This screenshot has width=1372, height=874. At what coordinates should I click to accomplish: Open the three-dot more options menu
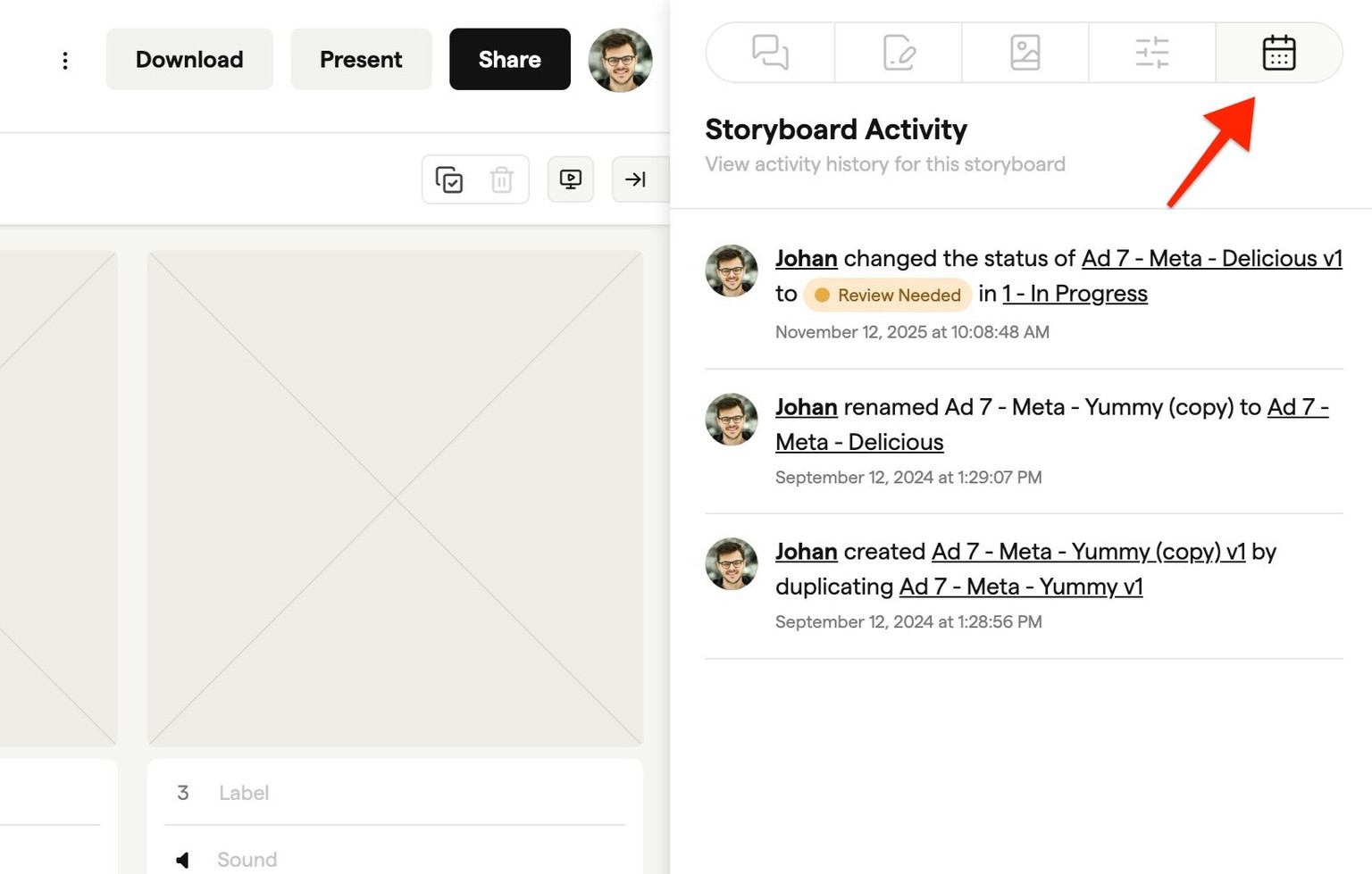tap(65, 60)
